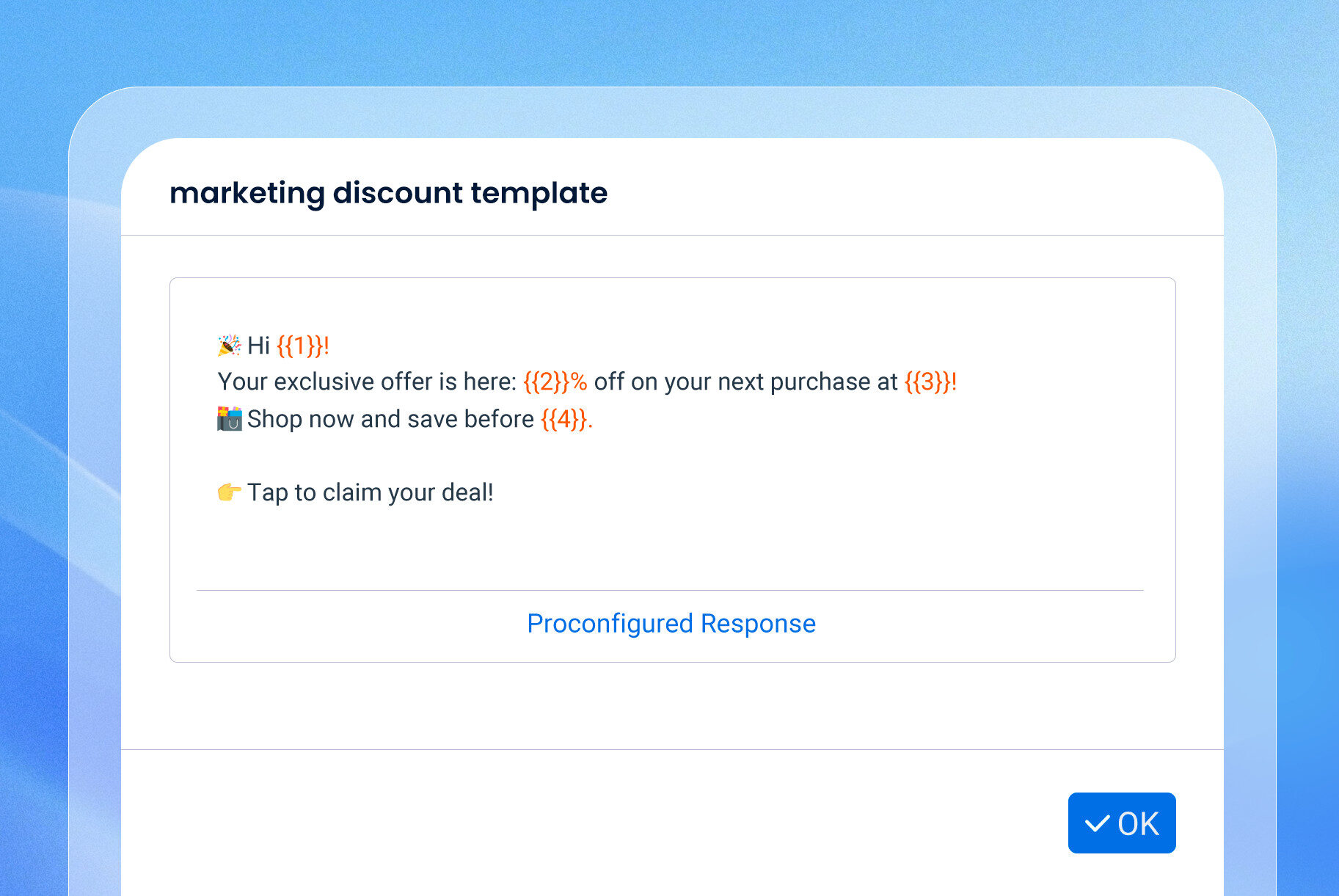
Task: Click the OK button
Action: pos(1121,823)
